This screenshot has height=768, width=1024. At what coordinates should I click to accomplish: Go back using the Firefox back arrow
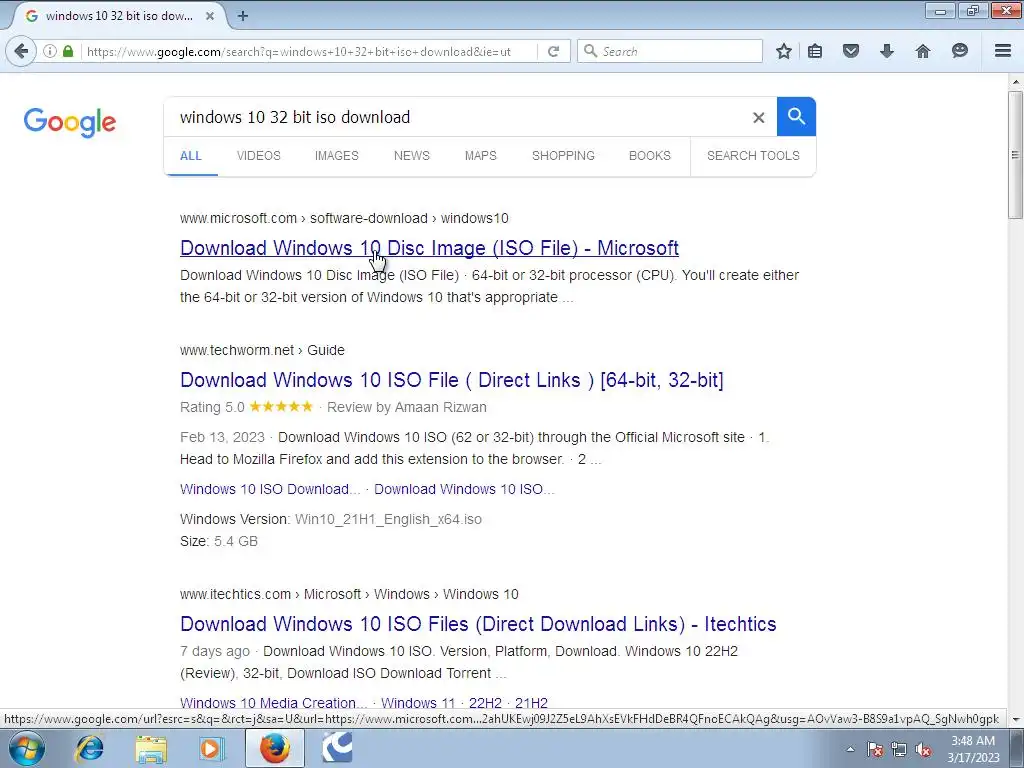tap(21, 51)
